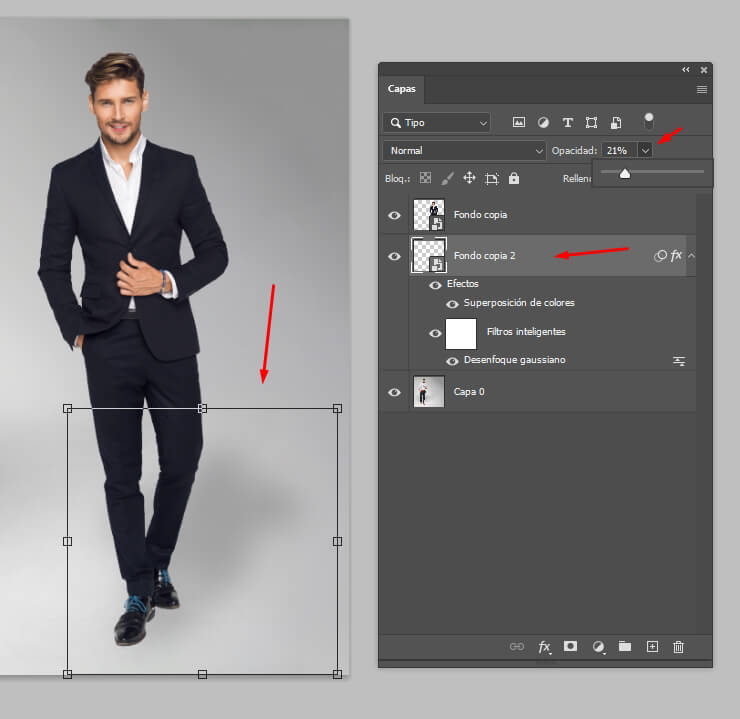740x719 pixels.
Task: Select the Fondo copia layer thumbnail
Action: tap(429, 215)
